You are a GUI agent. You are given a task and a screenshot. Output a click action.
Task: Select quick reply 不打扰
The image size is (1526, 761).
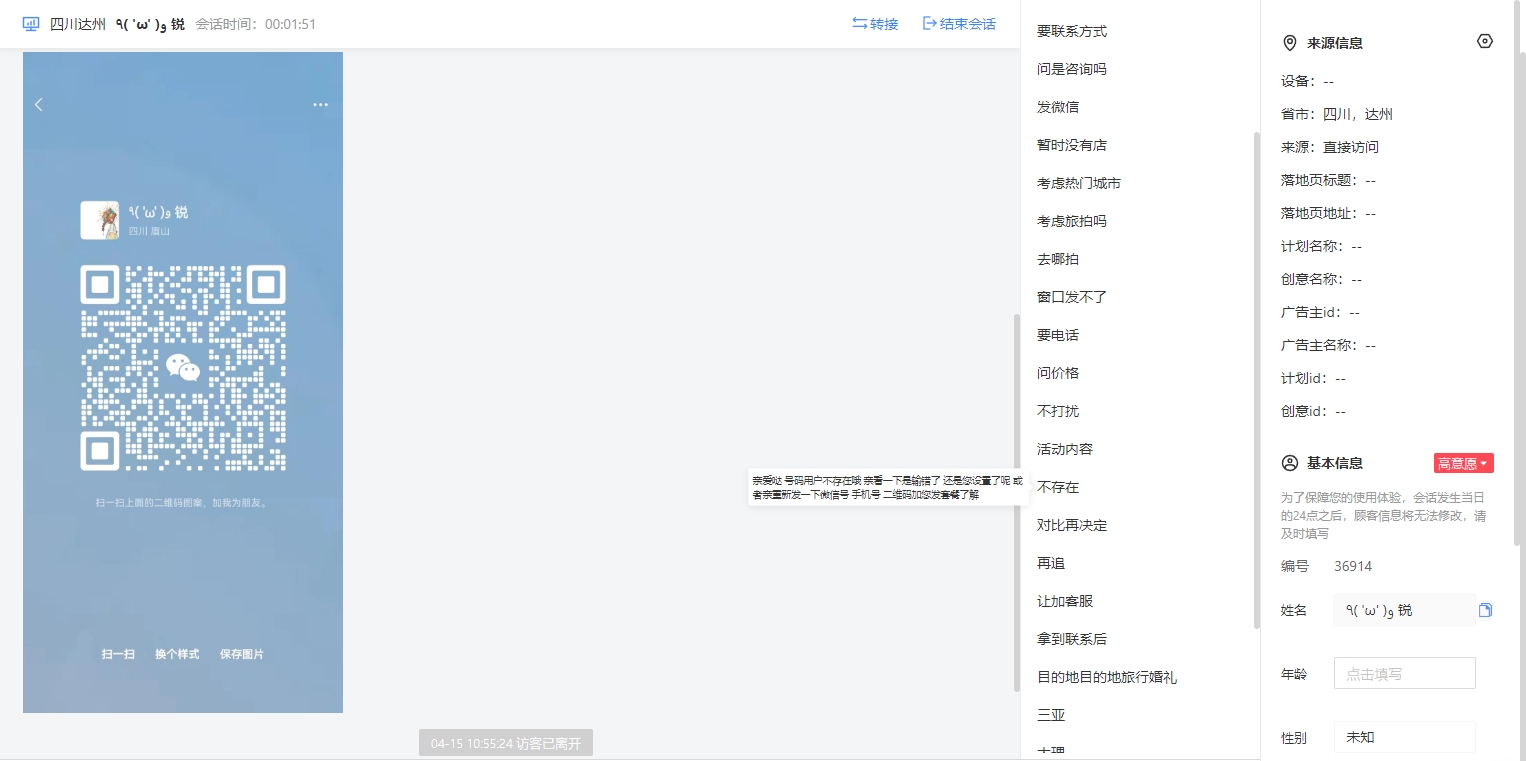1058,411
